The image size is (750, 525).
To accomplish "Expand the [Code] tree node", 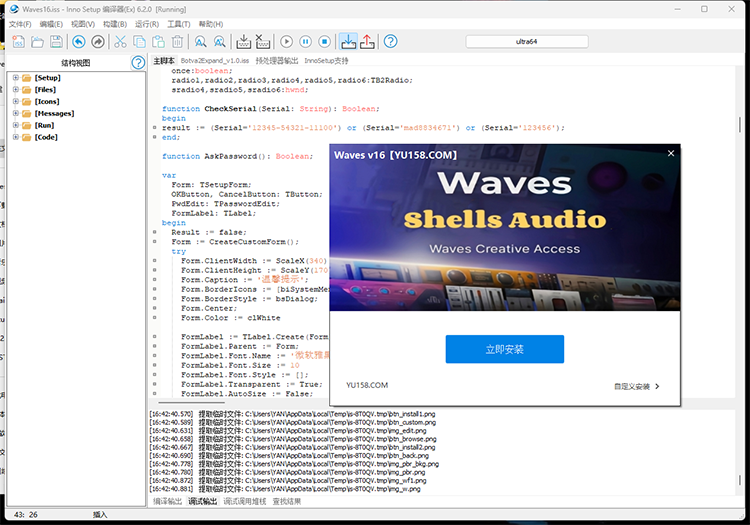I will tap(16, 137).
